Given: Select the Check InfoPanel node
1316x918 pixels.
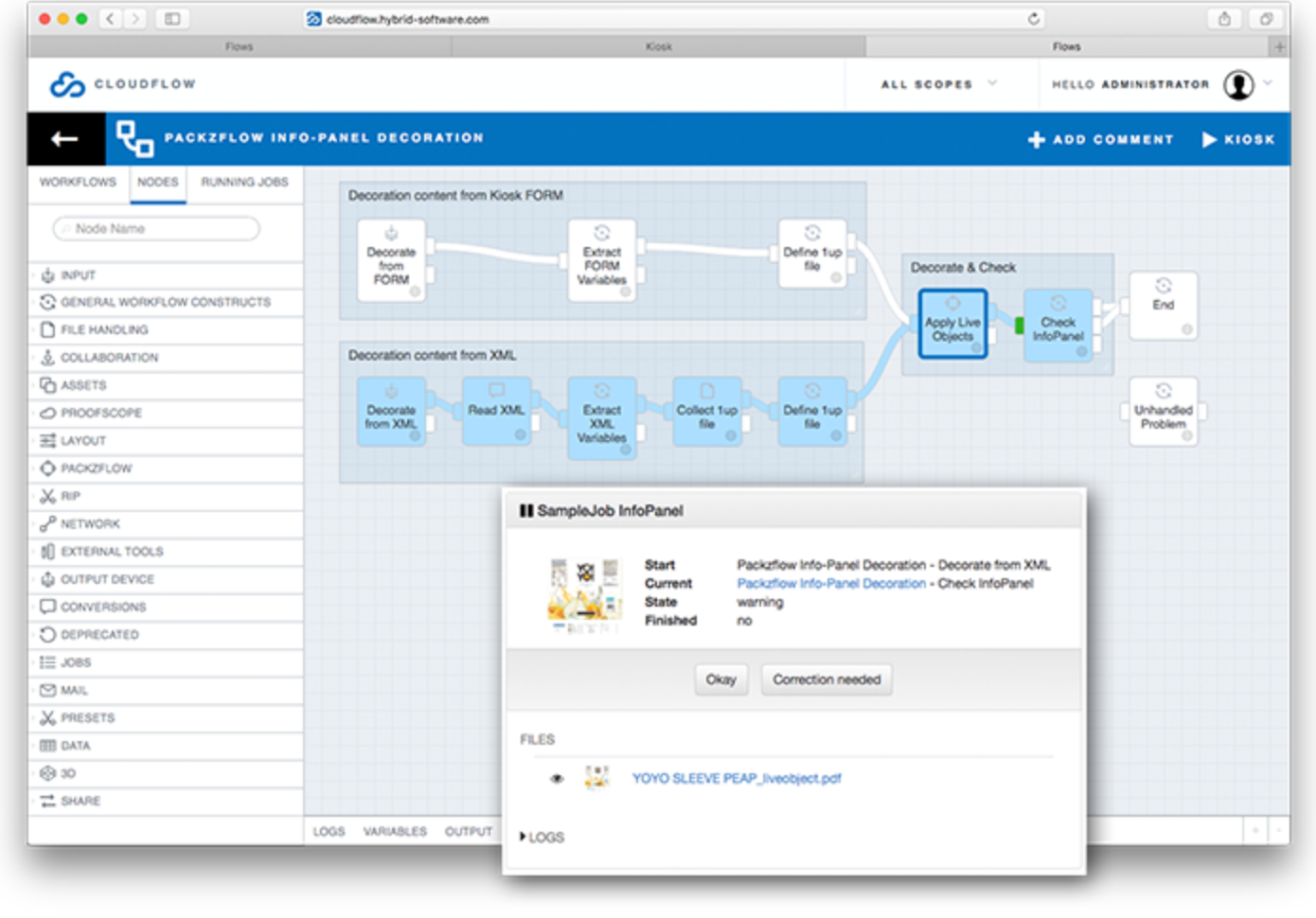Looking at the screenshot, I should (x=1058, y=325).
